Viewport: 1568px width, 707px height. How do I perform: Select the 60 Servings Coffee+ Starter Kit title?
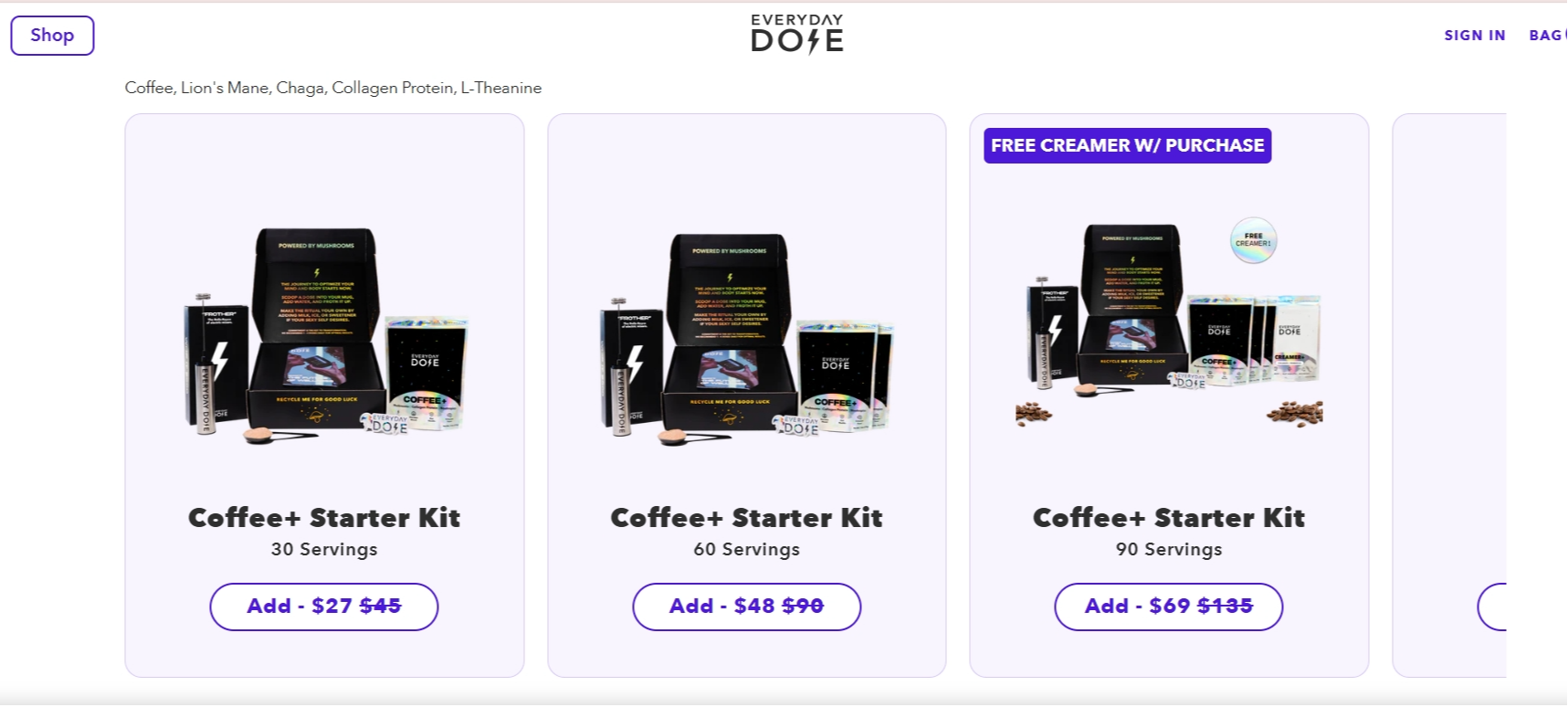746,518
